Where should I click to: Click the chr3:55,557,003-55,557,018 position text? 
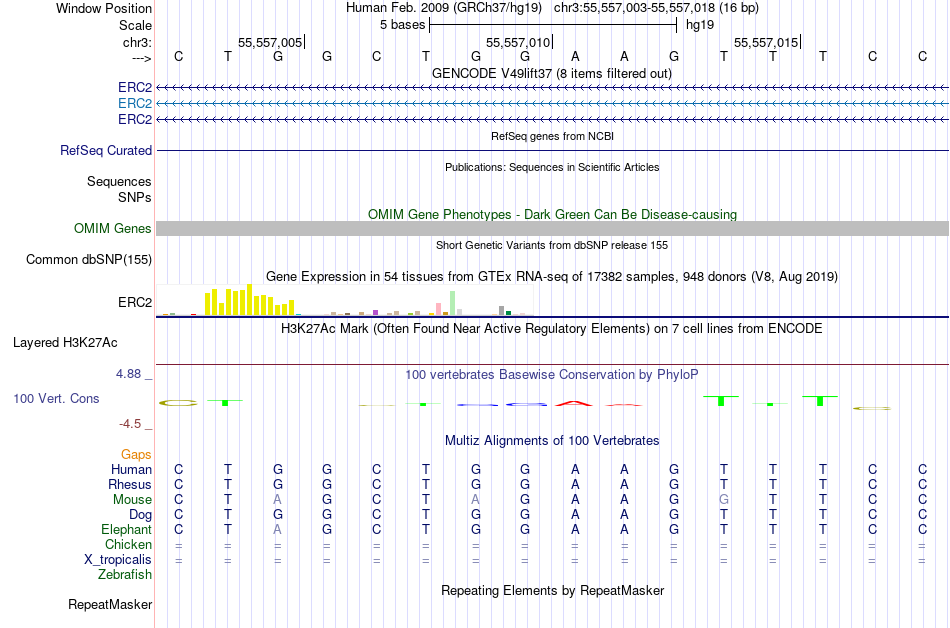(x=656, y=8)
